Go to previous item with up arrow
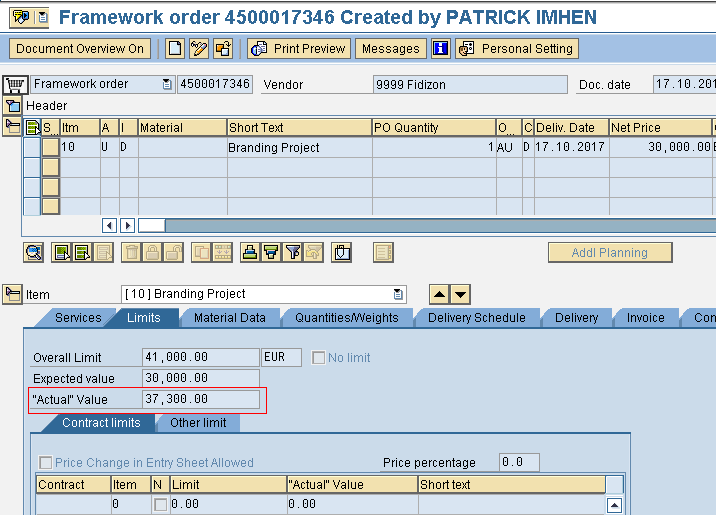Image resolution: width=716 pixels, height=515 pixels. [439, 294]
